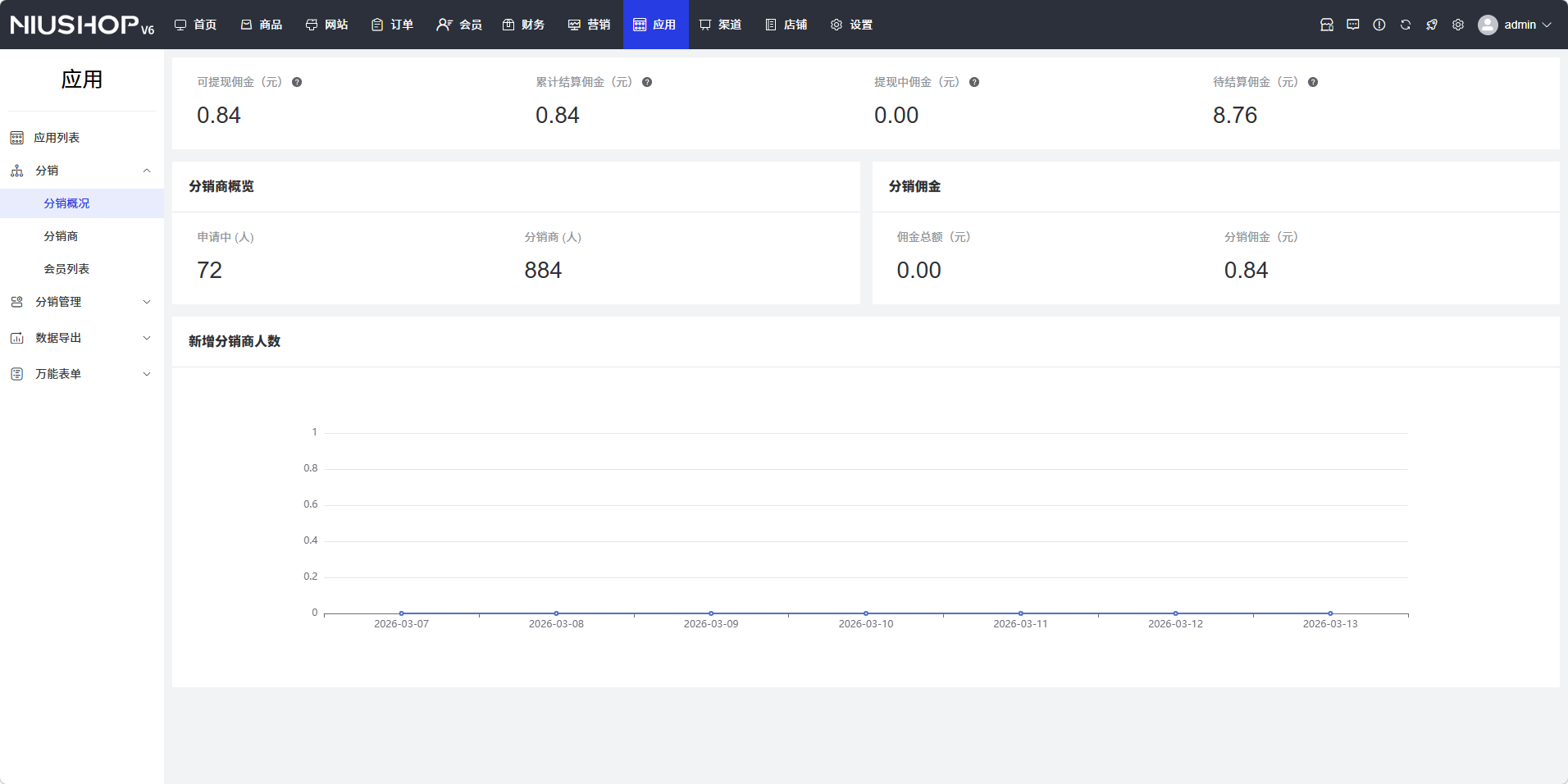Click the rocket icon in the header
Viewport: 1568px width, 784px height.
click(1432, 25)
